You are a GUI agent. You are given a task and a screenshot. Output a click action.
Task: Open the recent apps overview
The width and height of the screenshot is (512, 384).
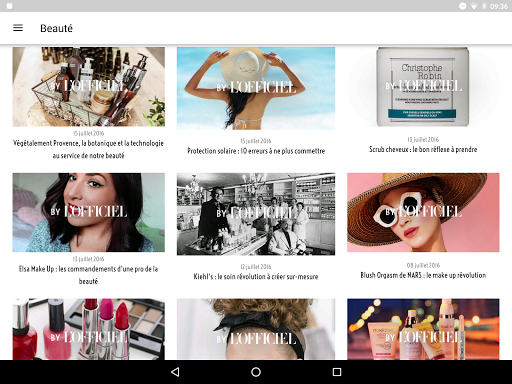337,372
